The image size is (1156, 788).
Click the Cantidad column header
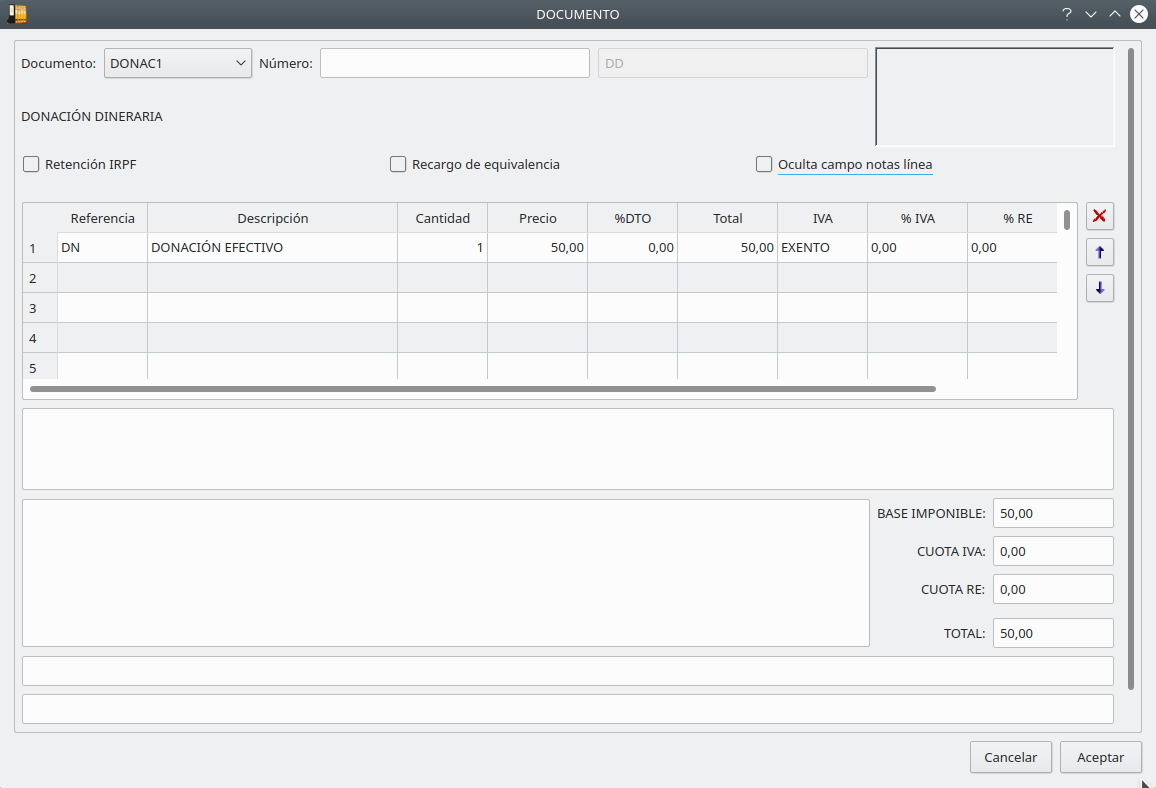click(x=442, y=218)
